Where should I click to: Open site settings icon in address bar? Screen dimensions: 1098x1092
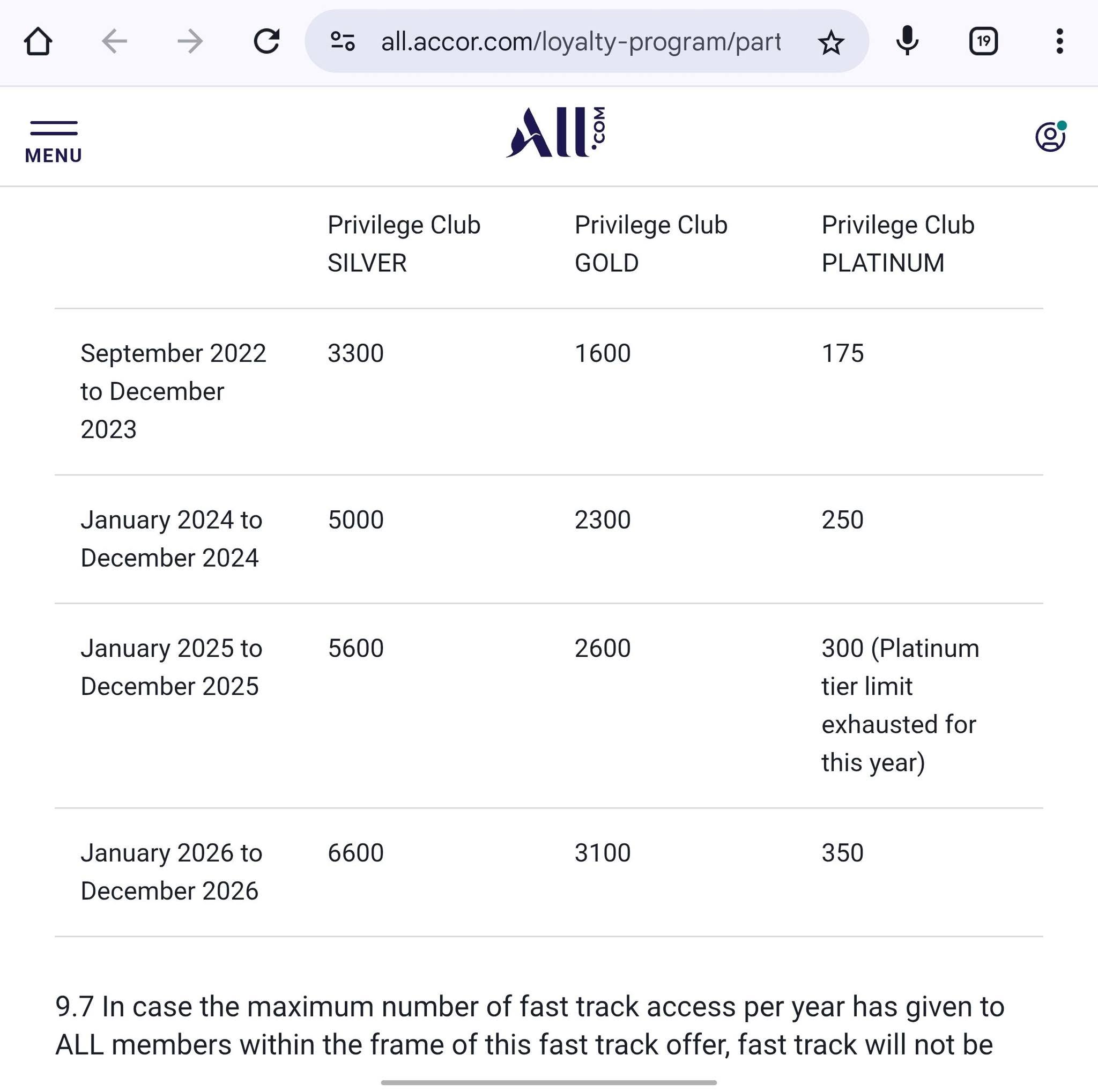click(343, 41)
